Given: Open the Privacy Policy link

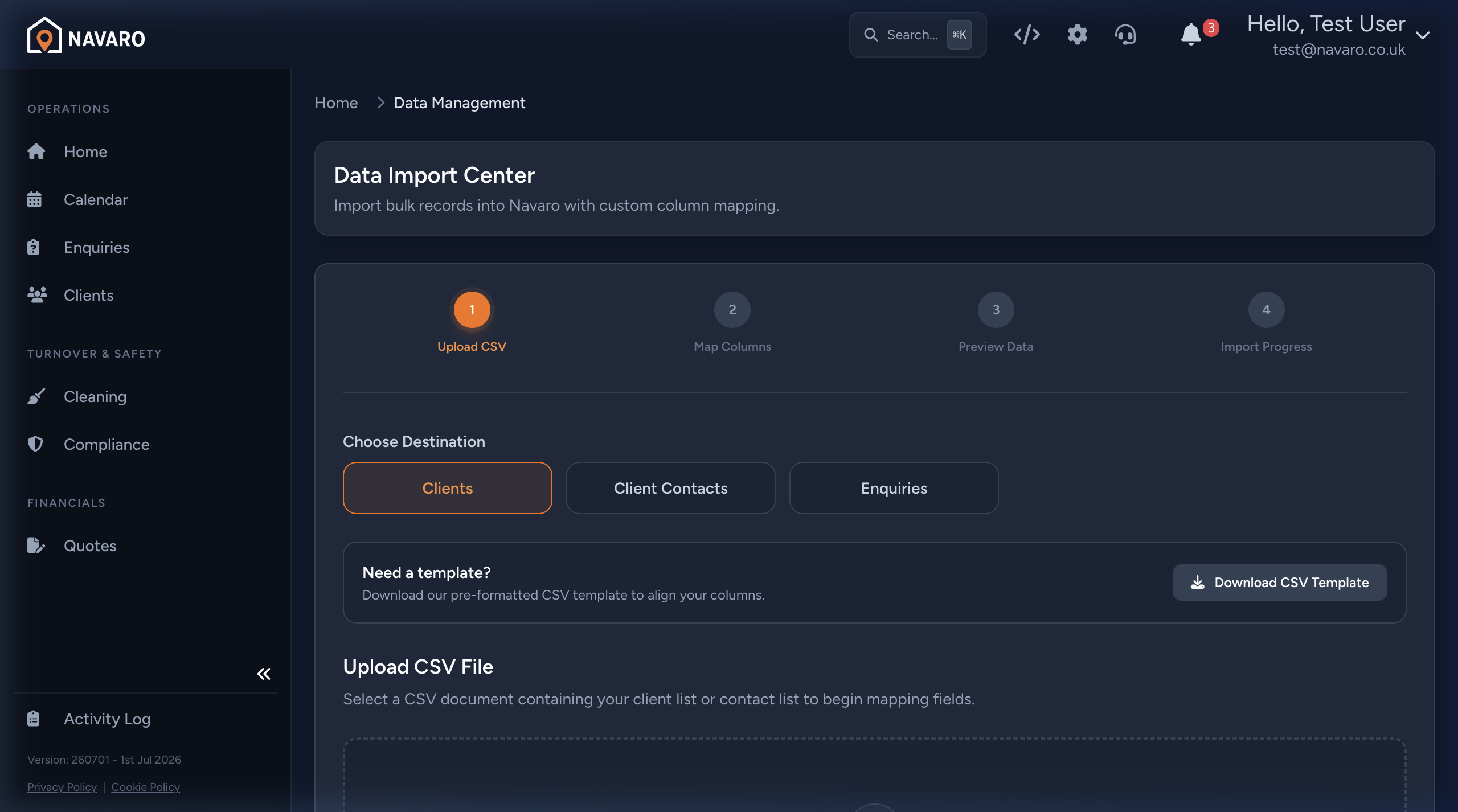Looking at the screenshot, I should [x=62, y=787].
